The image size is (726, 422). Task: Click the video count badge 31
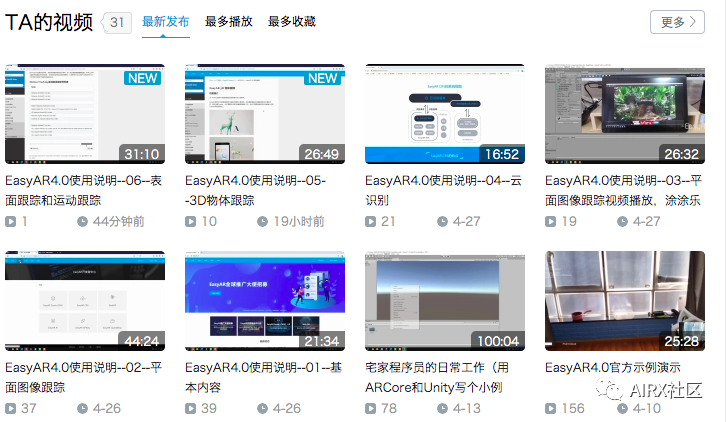click(117, 22)
